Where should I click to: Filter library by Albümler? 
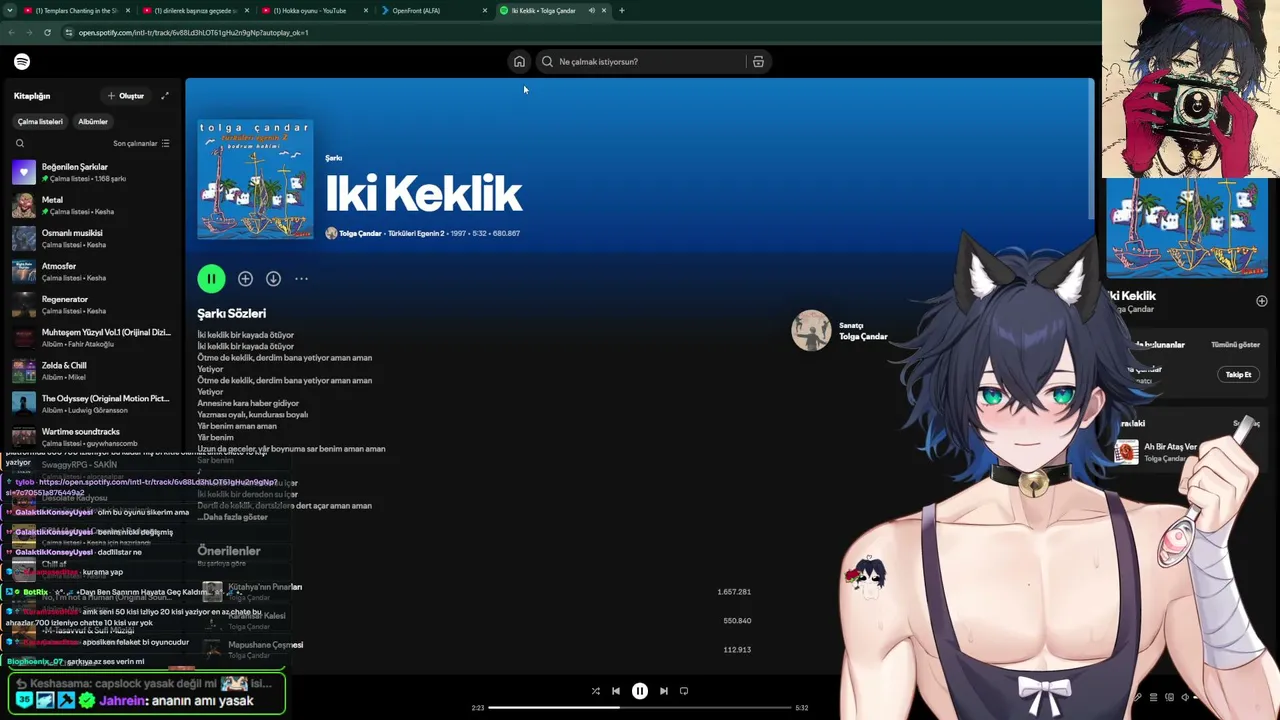click(93, 122)
